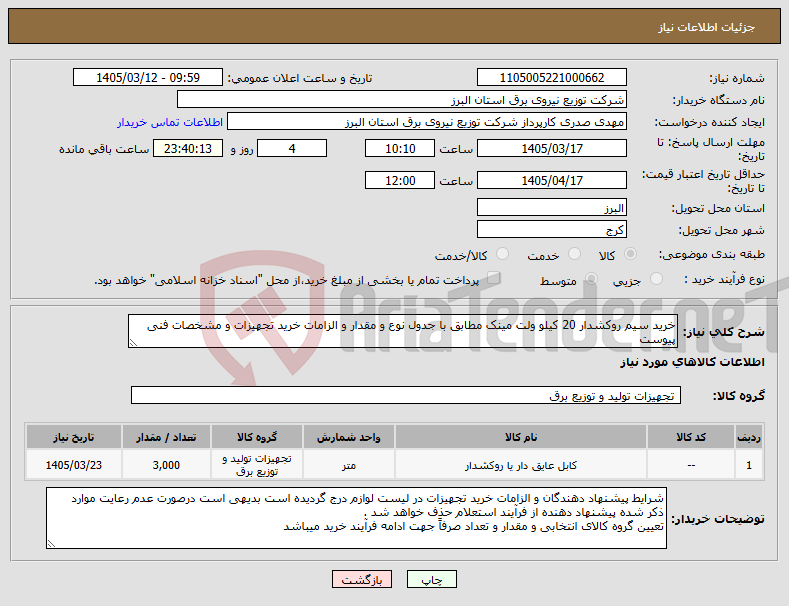The image size is (789, 606).
Task: Click the توضیحات خریدار notes textarea
Action: 356,518
